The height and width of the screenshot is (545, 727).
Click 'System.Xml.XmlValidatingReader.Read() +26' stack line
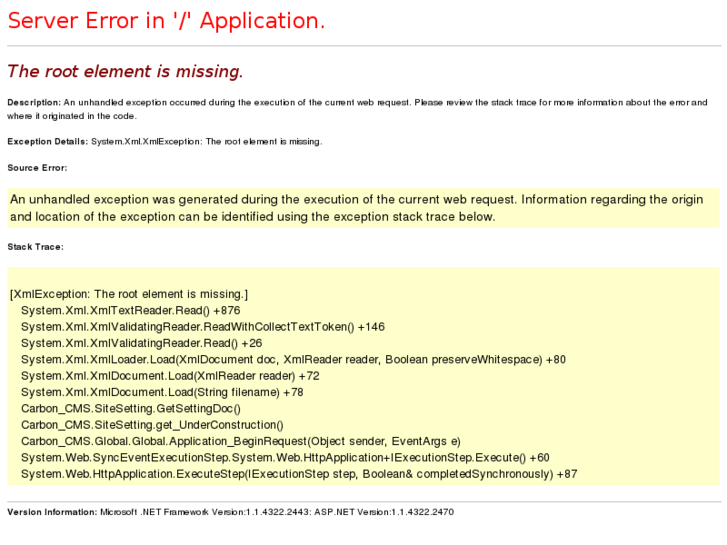141,343
